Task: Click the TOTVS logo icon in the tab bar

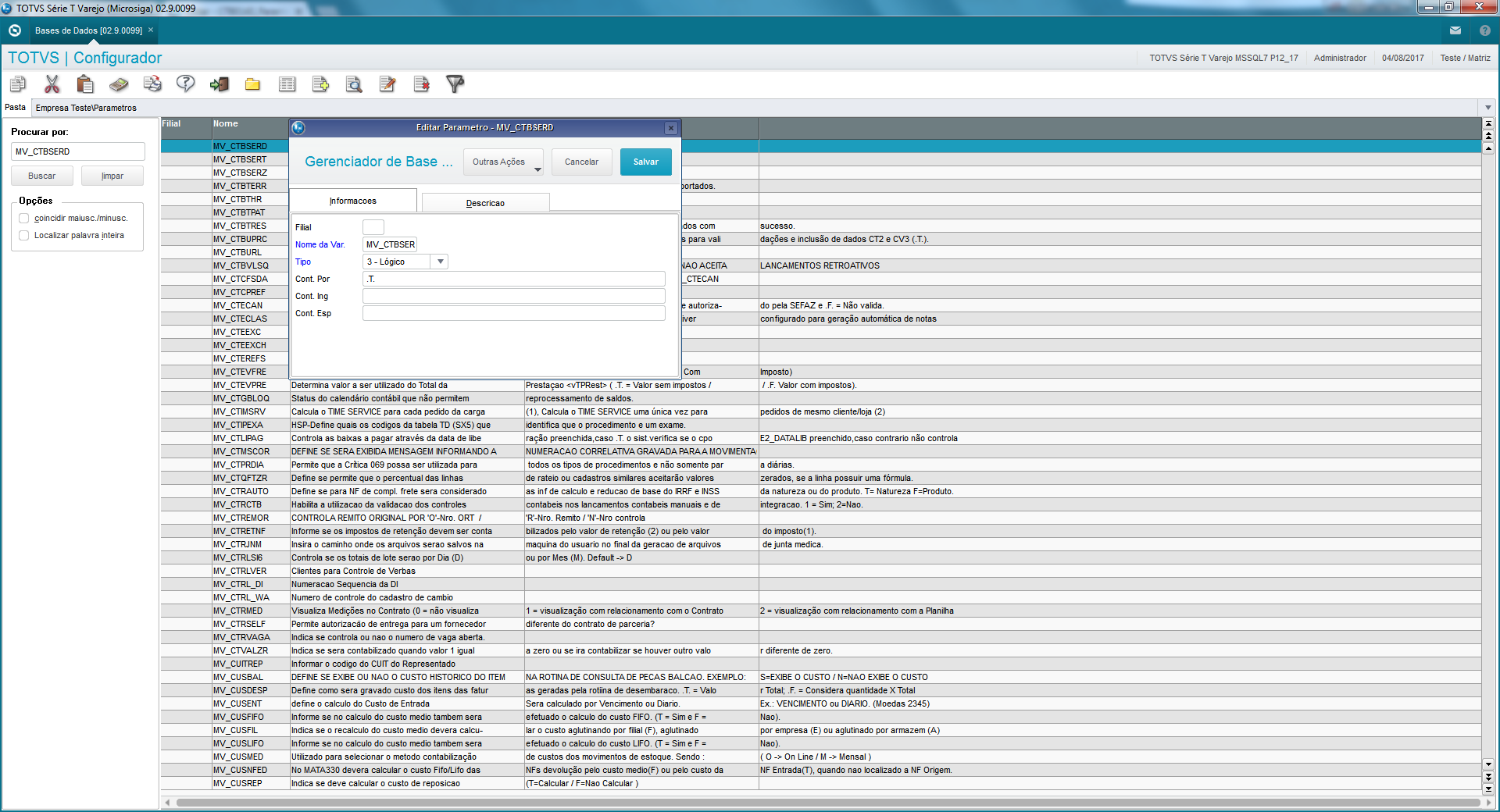Action: (x=14, y=30)
